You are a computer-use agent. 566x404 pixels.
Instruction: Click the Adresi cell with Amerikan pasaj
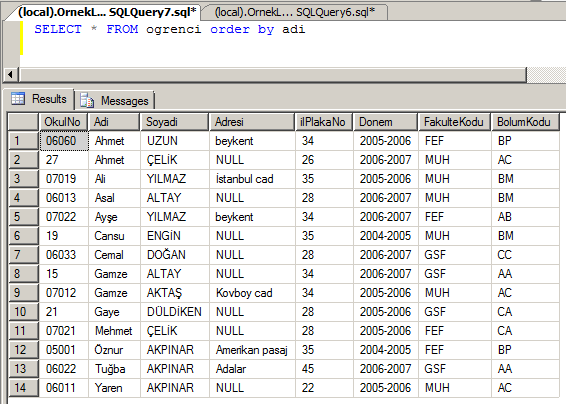coord(252,350)
